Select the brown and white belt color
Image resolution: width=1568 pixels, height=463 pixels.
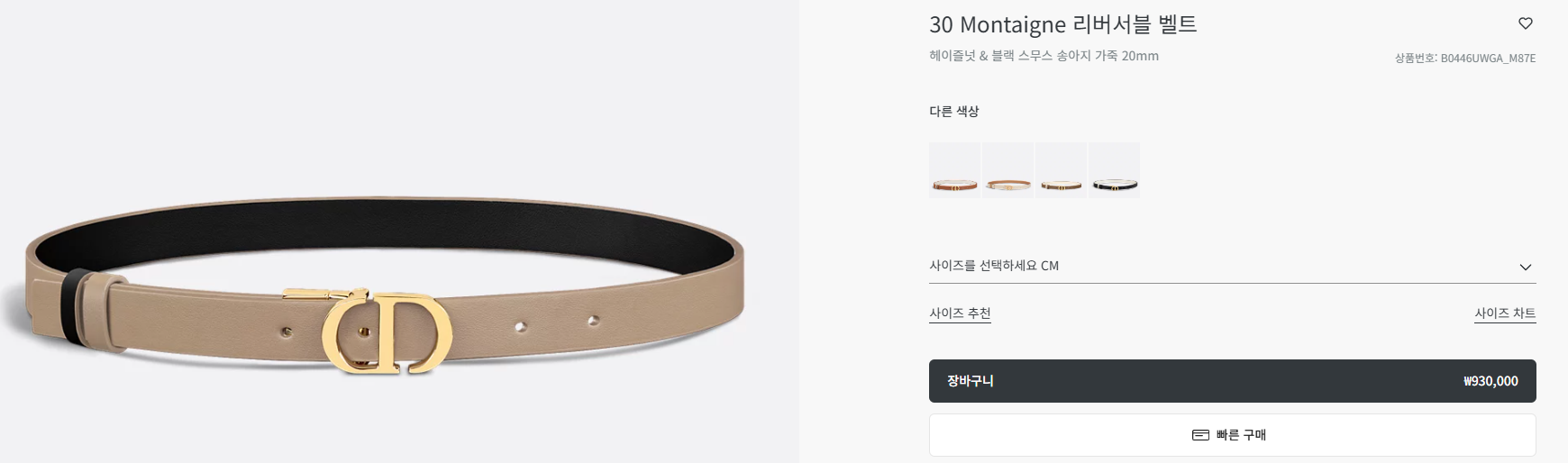(954, 170)
